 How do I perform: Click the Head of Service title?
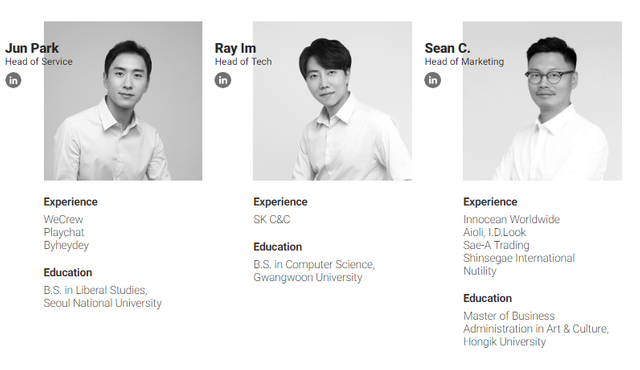[x=39, y=62]
